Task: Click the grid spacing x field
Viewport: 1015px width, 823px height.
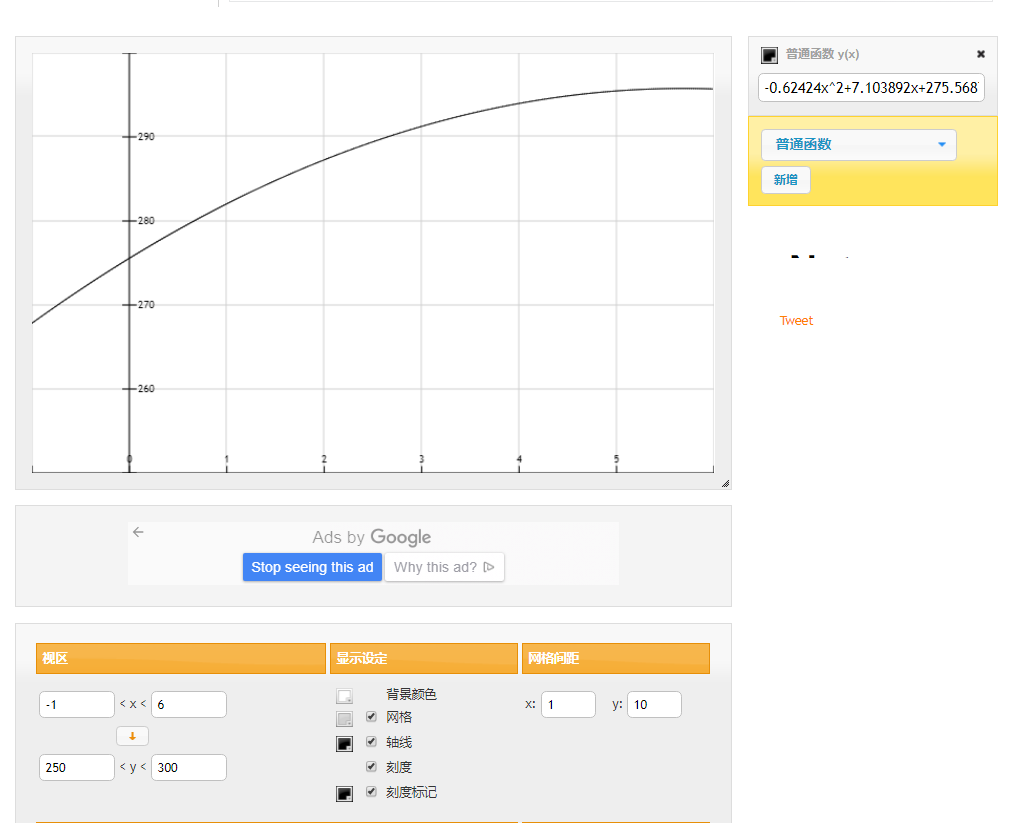Action: pyautogui.click(x=568, y=705)
